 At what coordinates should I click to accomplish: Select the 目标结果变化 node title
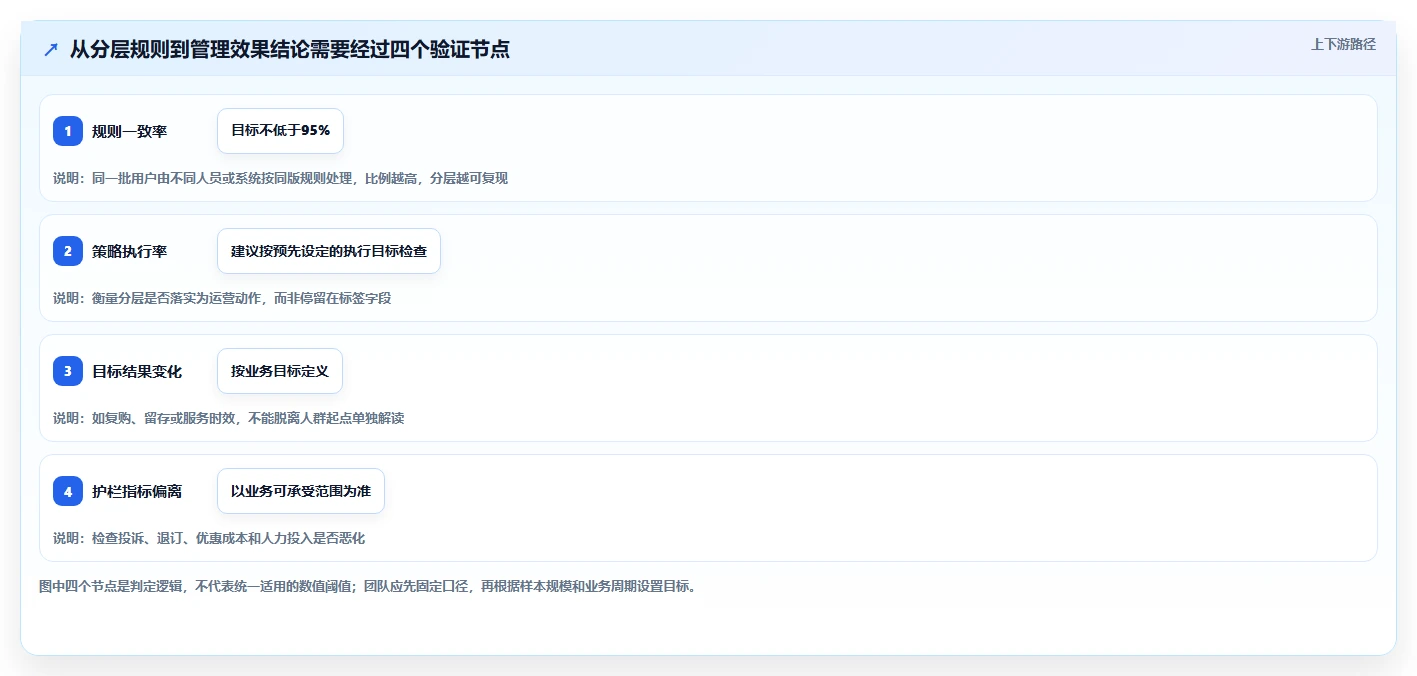(137, 371)
